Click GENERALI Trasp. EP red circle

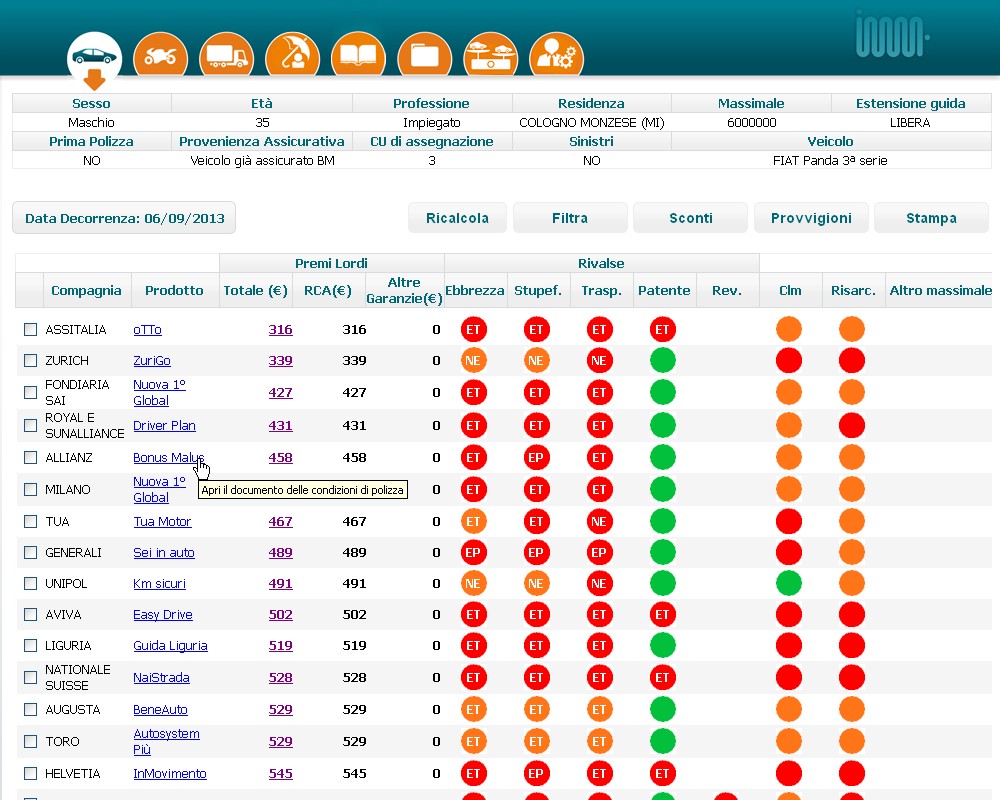(x=599, y=552)
